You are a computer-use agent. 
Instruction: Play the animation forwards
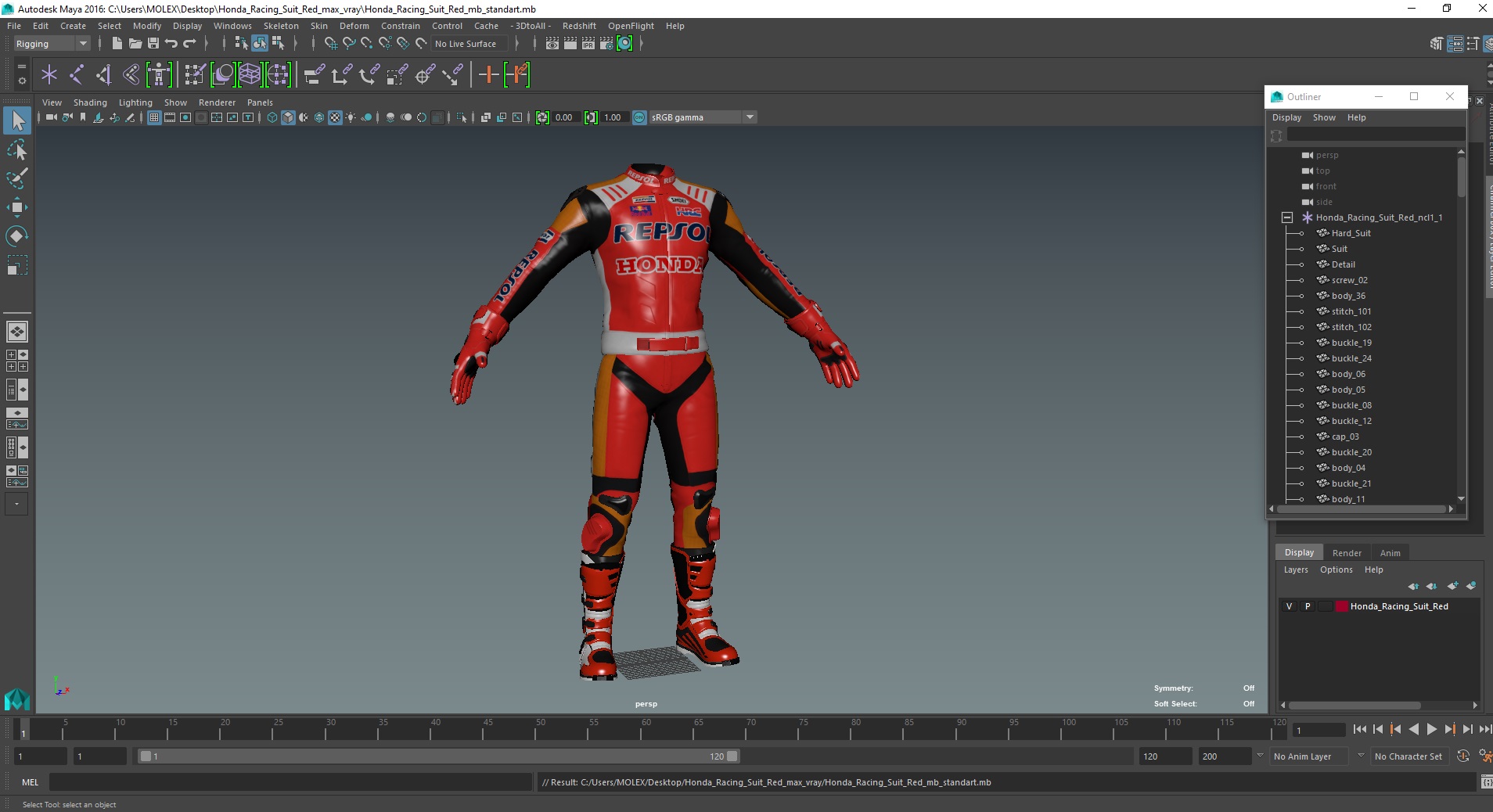pyautogui.click(x=1431, y=729)
